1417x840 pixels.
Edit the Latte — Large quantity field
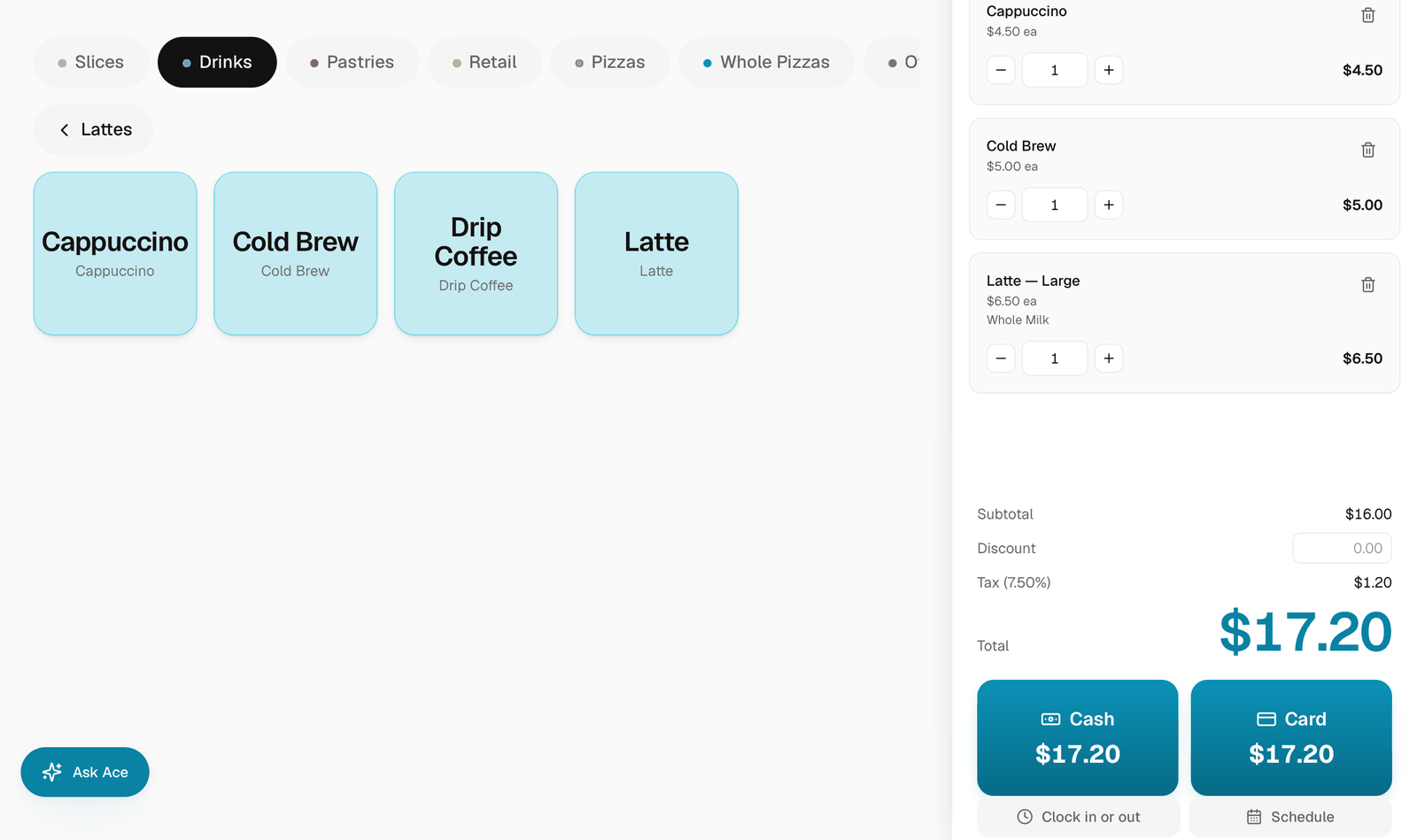(x=1055, y=358)
